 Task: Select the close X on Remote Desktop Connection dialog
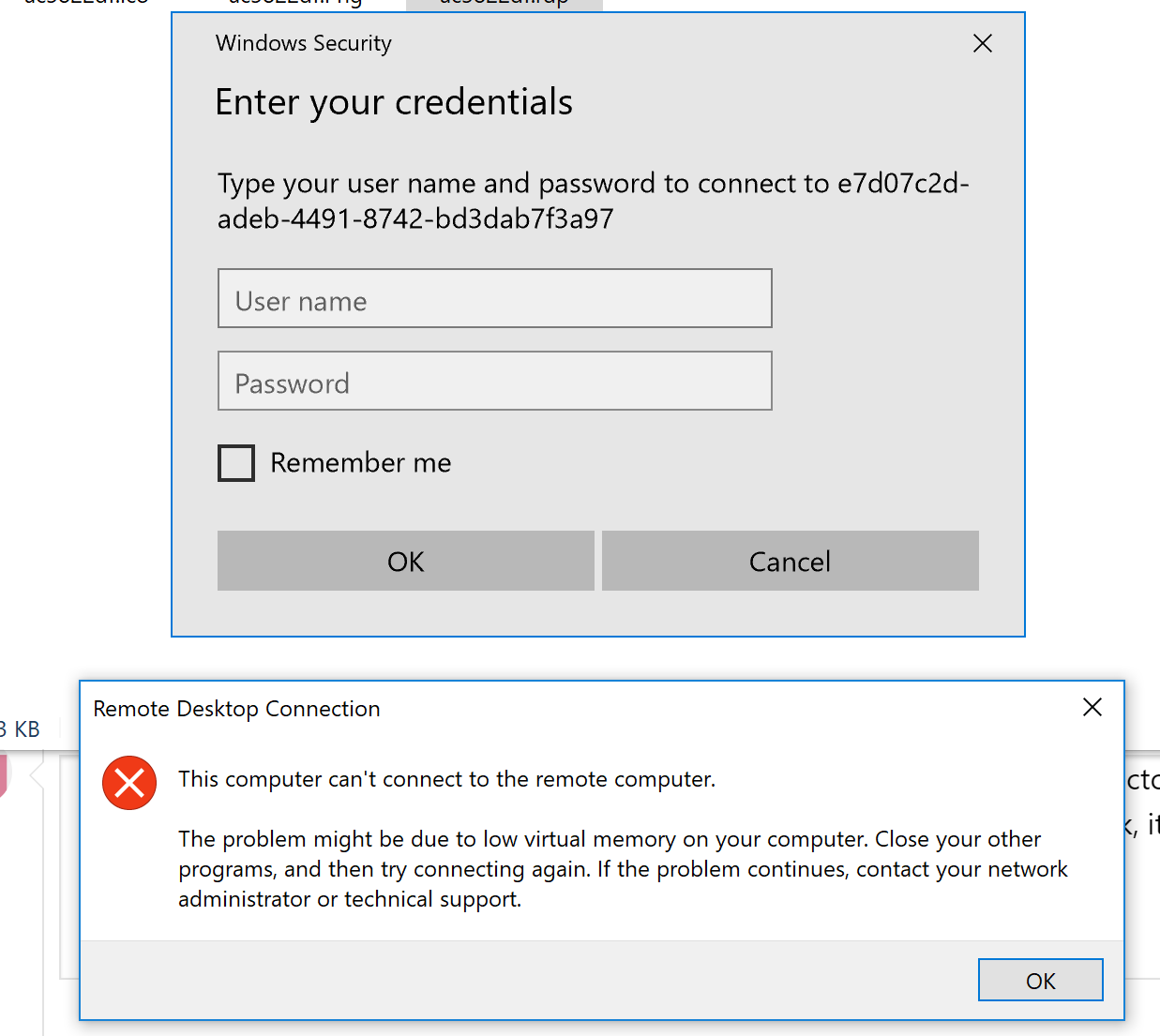pyautogui.click(x=1092, y=707)
